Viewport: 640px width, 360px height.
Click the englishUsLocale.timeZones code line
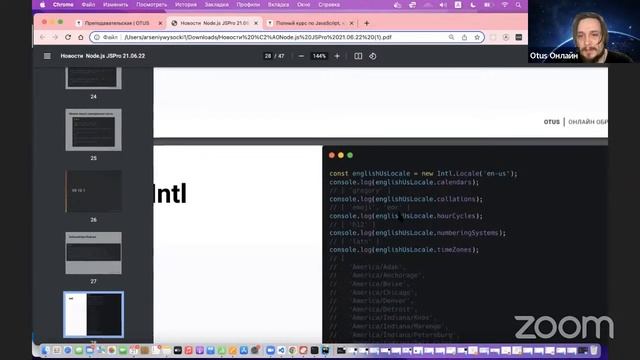[404, 249]
